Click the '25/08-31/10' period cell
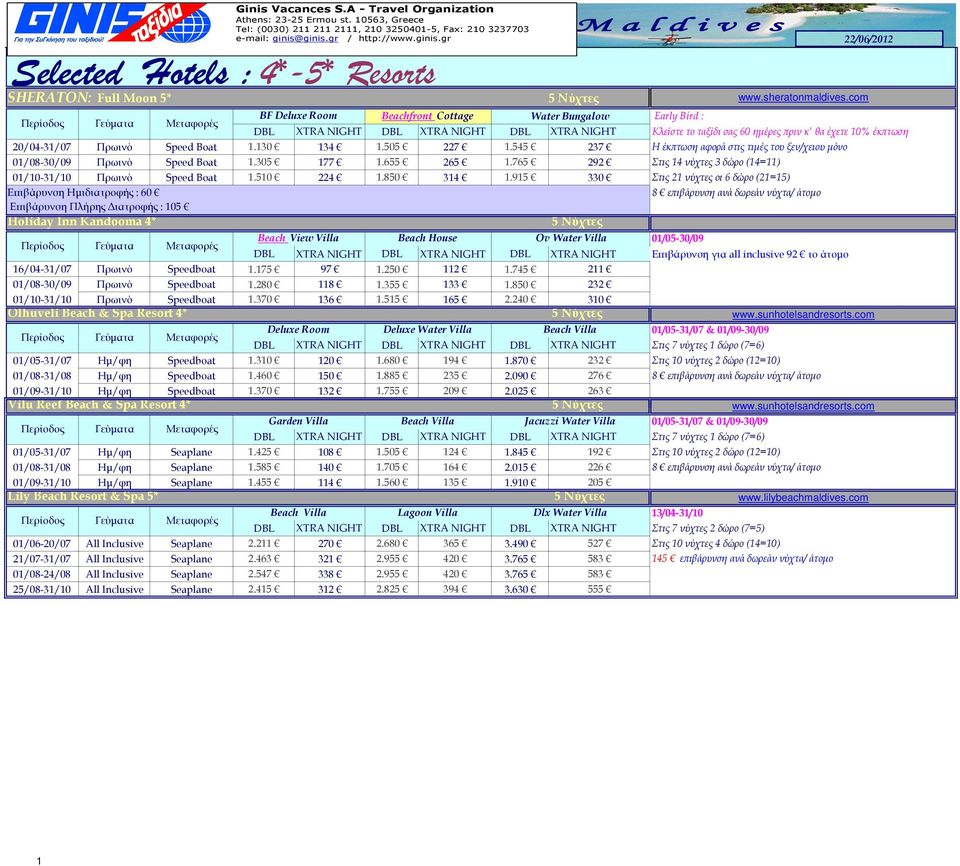The image size is (960, 866). [x=42, y=590]
